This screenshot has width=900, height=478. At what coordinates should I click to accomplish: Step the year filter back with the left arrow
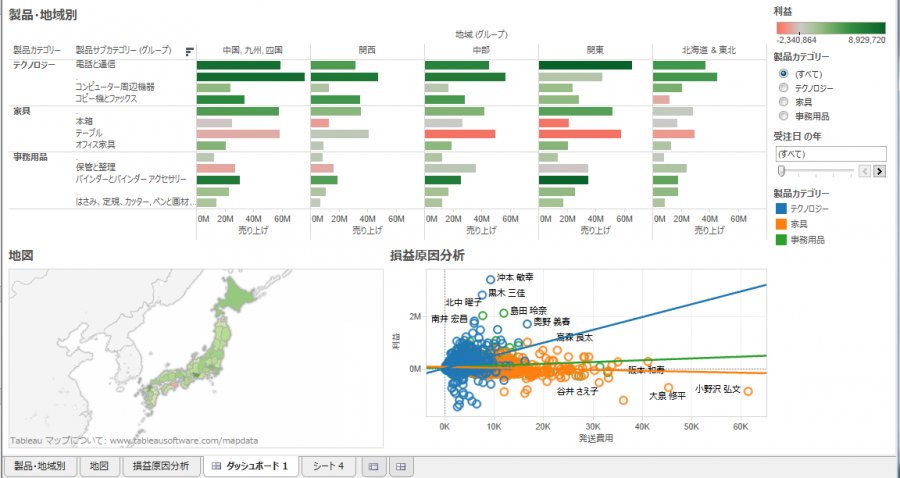point(864,171)
